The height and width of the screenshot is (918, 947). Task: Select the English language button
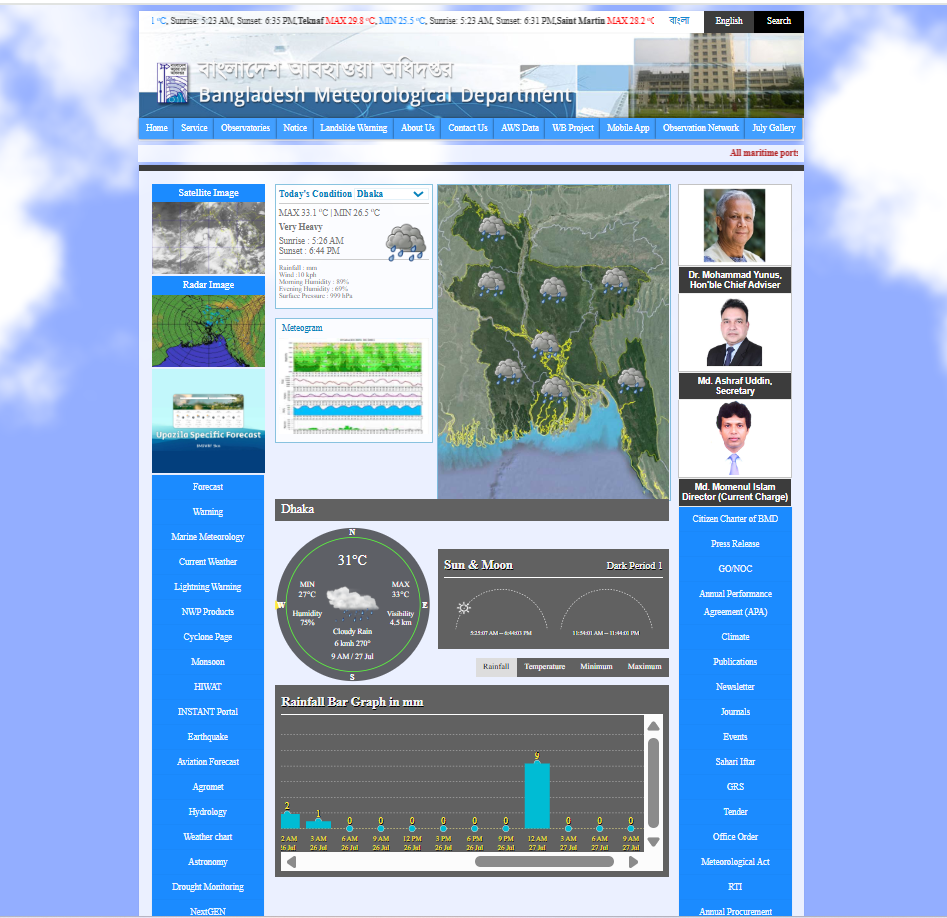[x=729, y=21]
